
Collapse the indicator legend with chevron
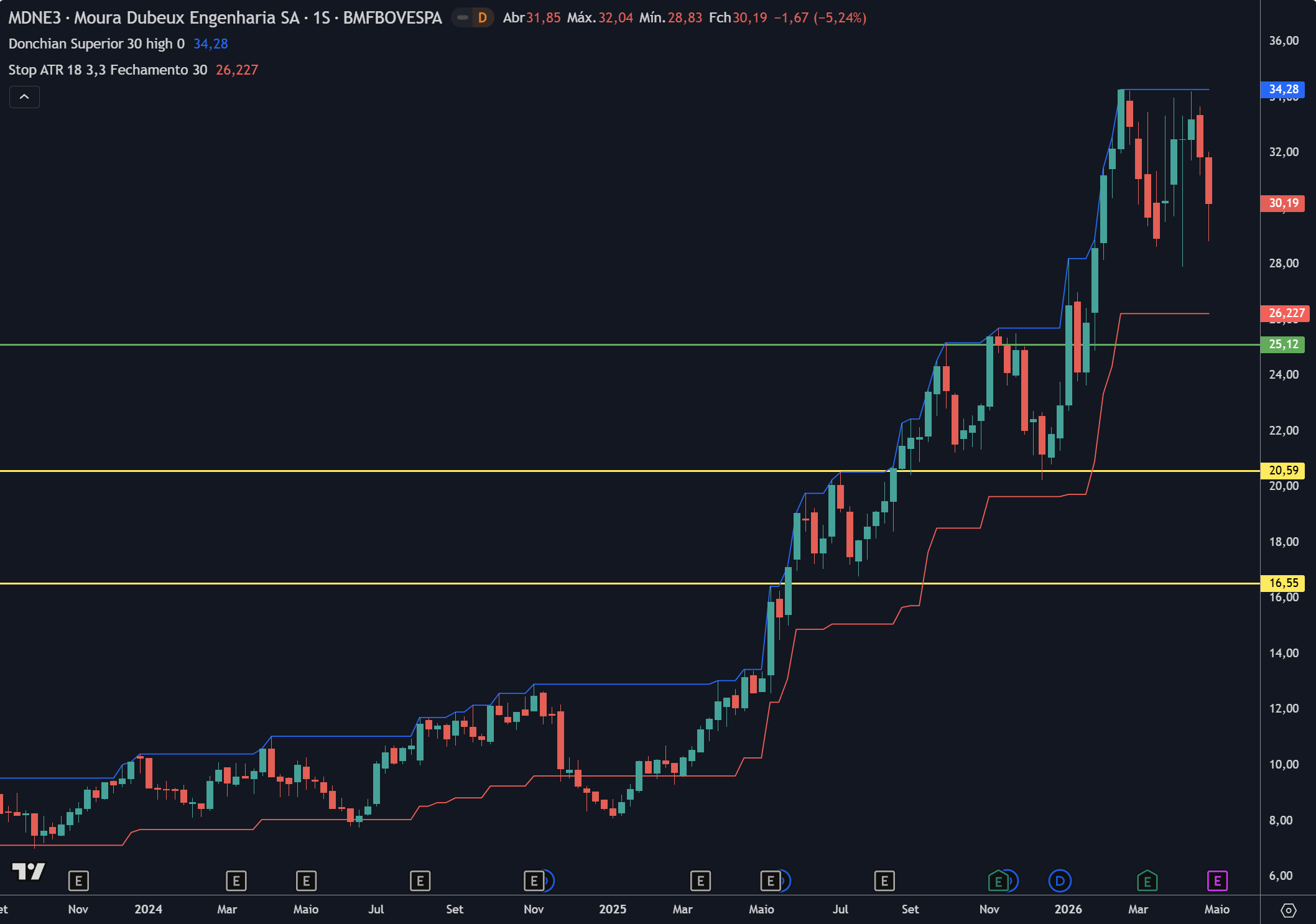(x=24, y=97)
